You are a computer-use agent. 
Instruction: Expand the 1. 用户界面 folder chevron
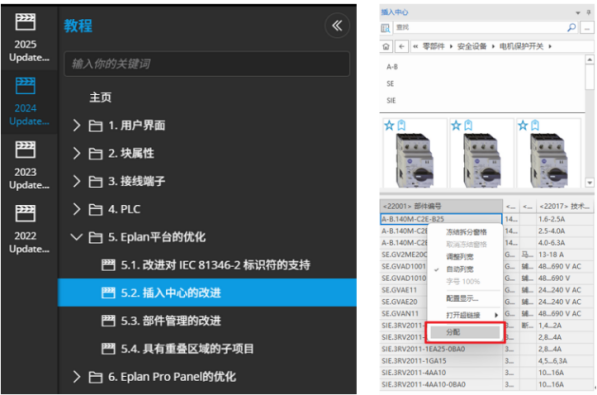click(x=77, y=125)
